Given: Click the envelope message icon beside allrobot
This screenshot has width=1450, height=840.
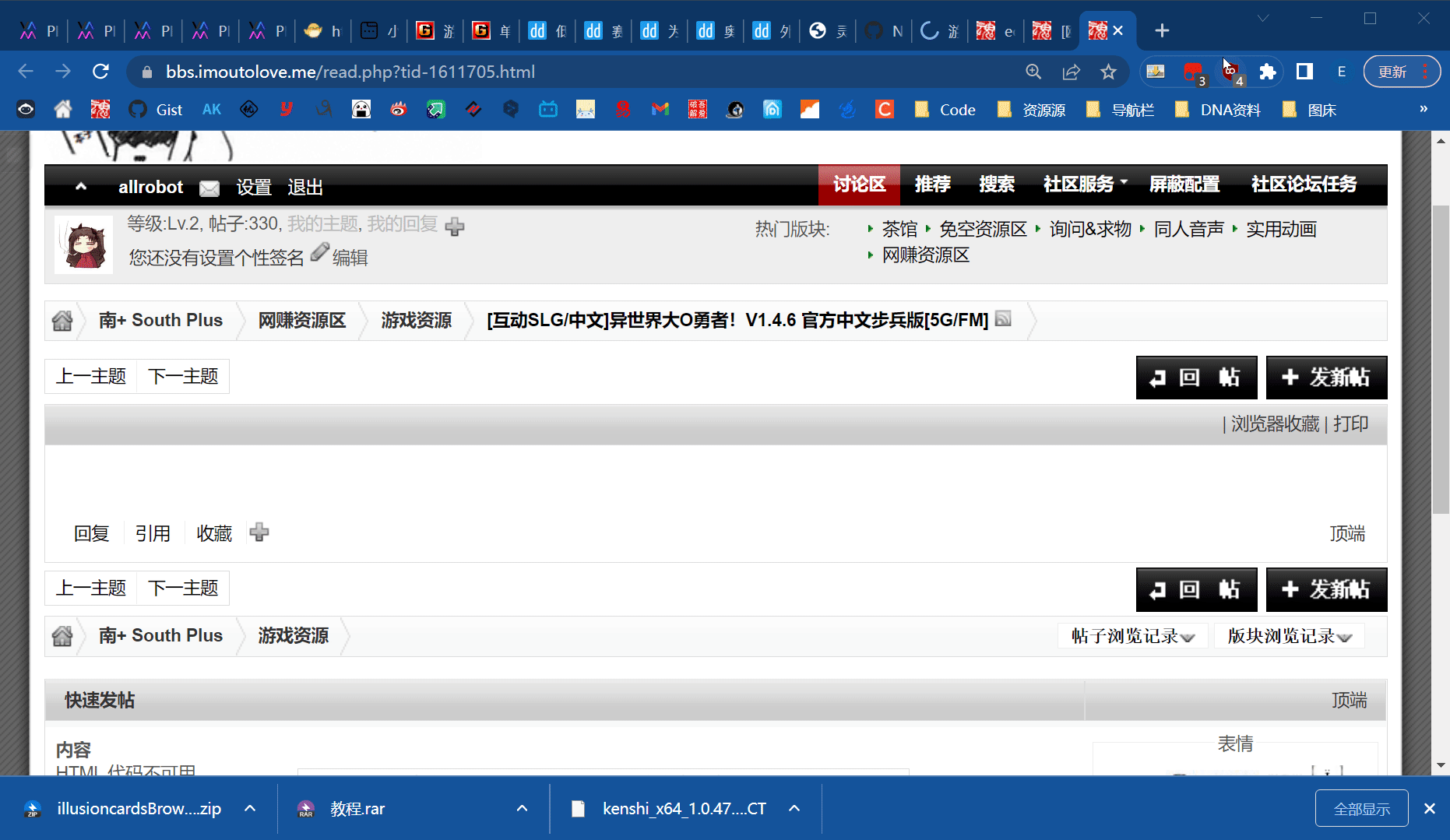Looking at the screenshot, I should click(209, 188).
